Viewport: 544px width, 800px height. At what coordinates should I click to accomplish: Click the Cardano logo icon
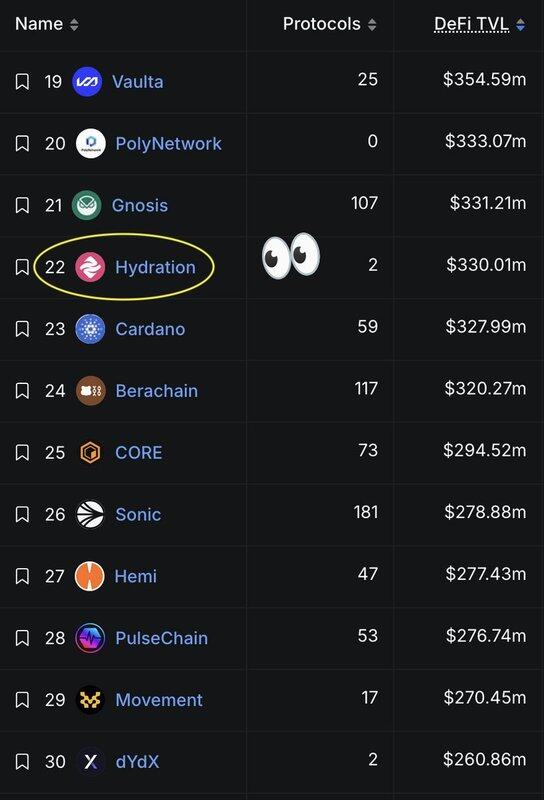tap(90, 329)
